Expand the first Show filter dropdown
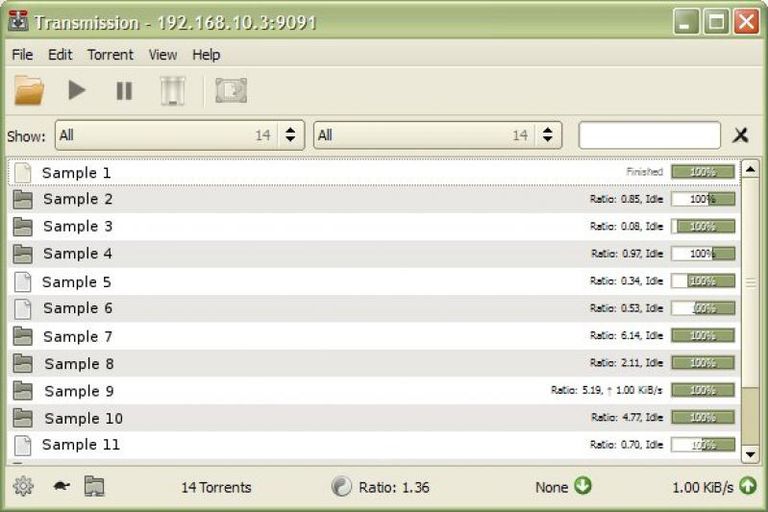The height and width of the screenshot is (512, 768). tap(180, 135)
